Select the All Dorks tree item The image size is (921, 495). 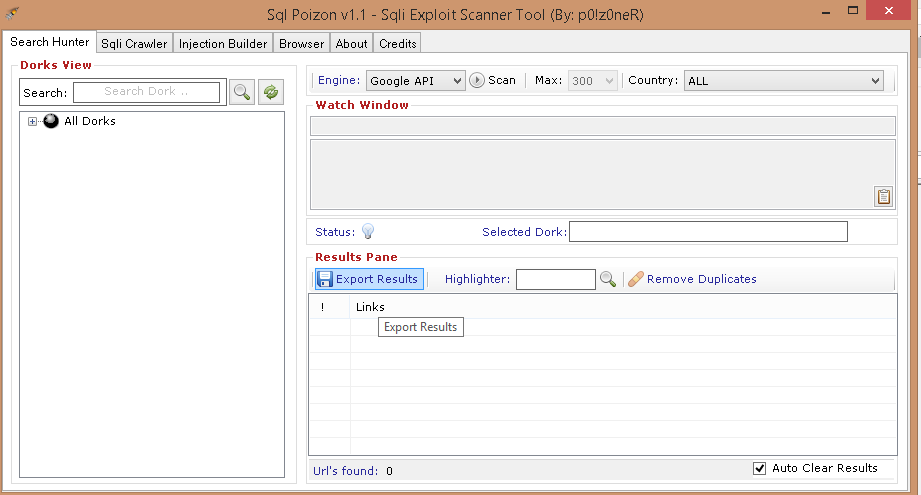90,121
